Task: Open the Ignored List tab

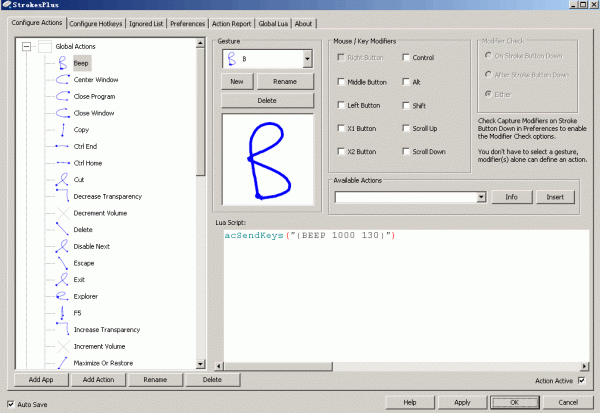Action: pos(146,24)
